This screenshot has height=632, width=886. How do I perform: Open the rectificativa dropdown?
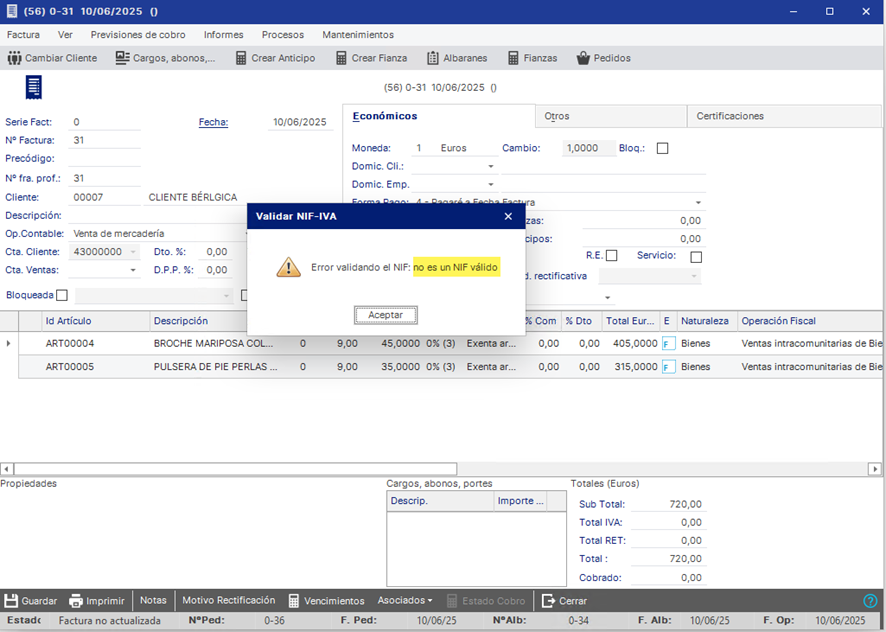(694, 276)
